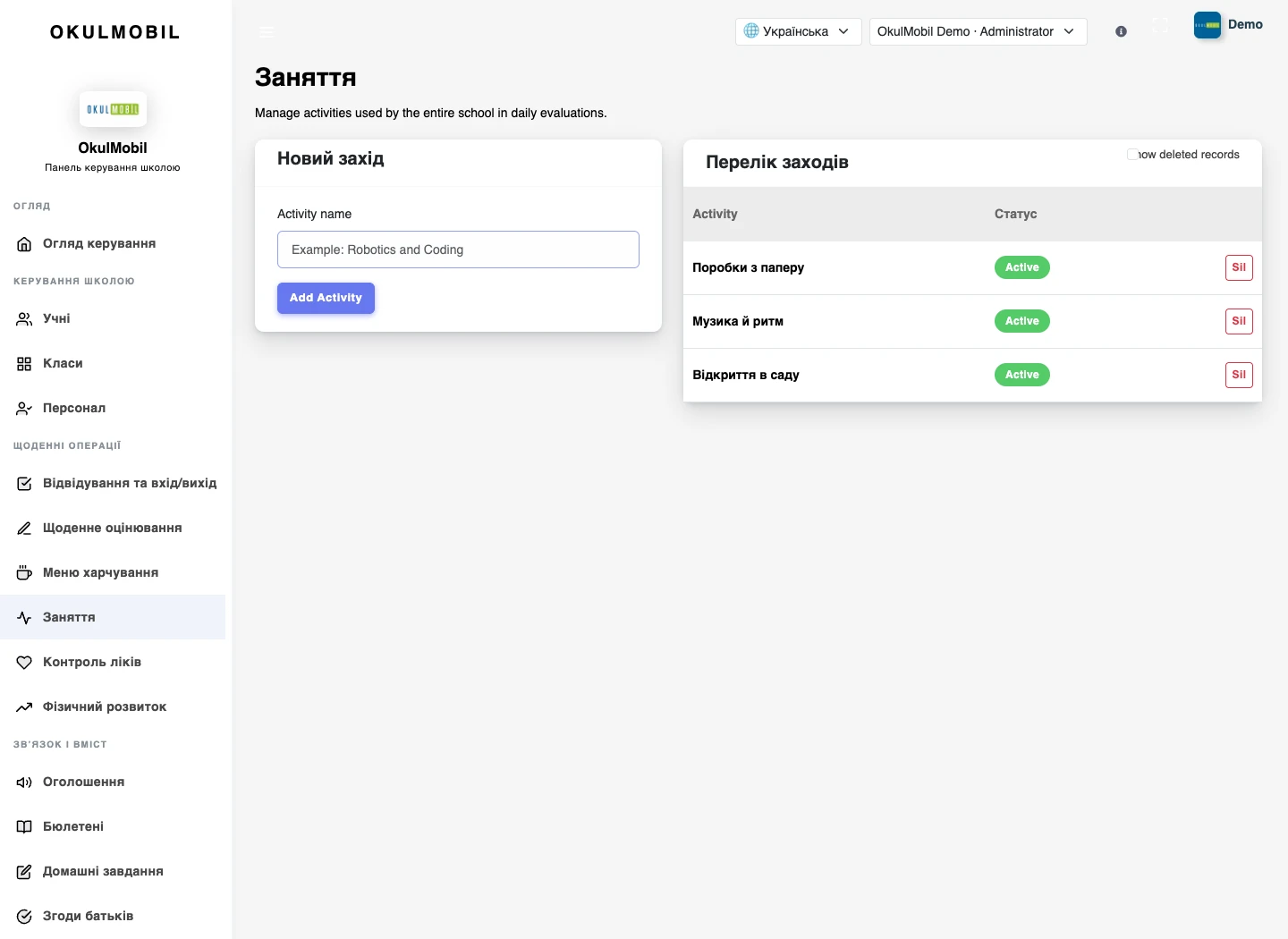The image size is (1288, 939).
Task: Click the person-check icon beside Персонал
Action: coord(24,409)
